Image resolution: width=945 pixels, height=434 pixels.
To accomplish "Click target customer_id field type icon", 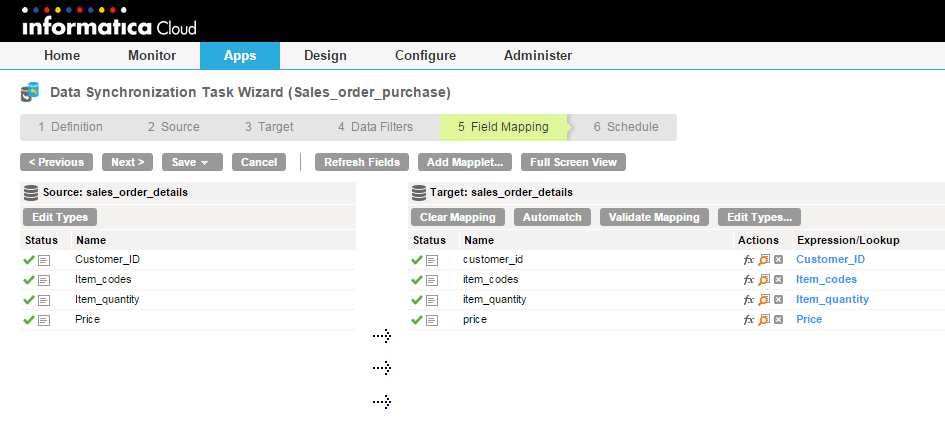I will tap(432, 261).
